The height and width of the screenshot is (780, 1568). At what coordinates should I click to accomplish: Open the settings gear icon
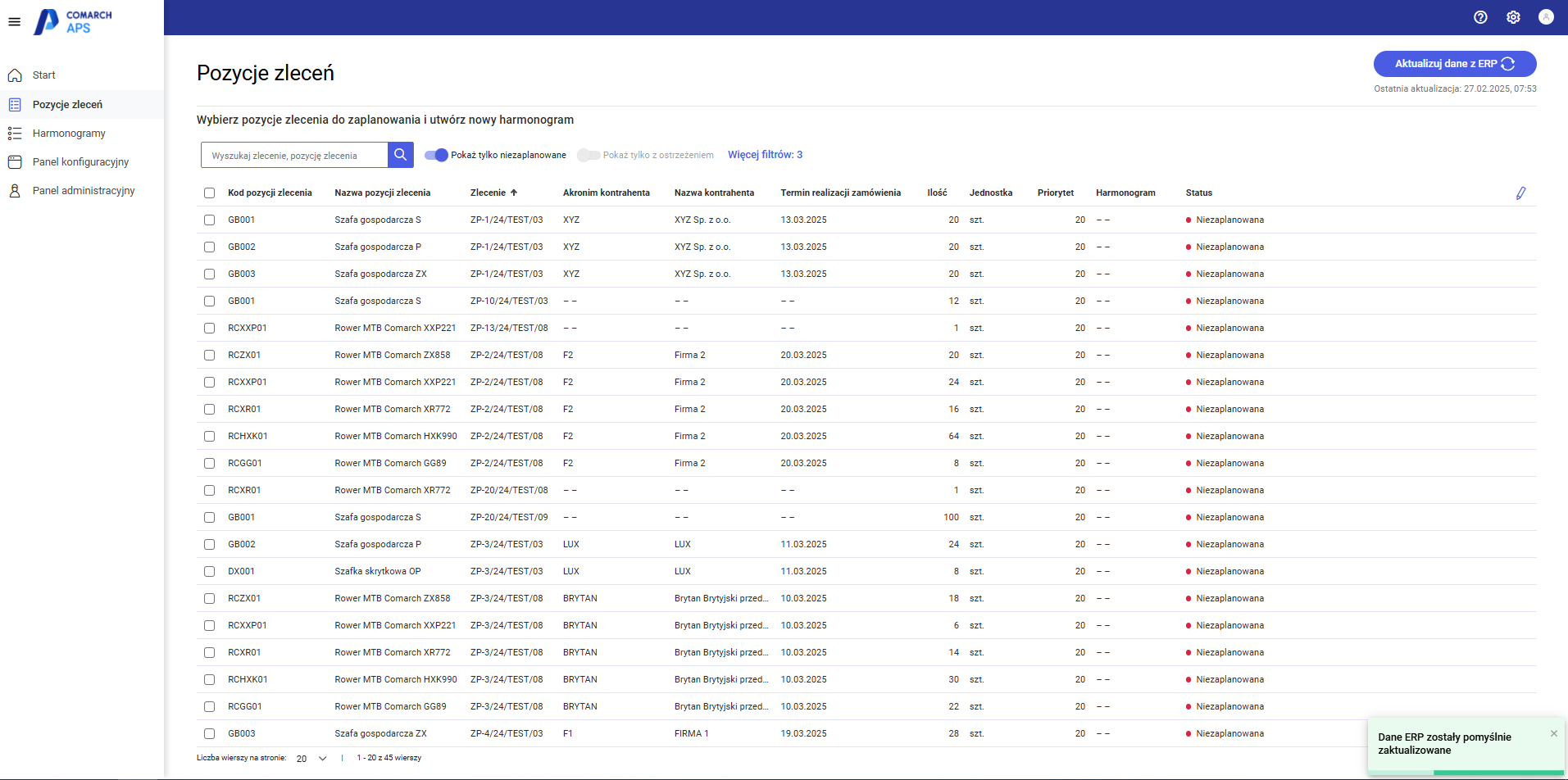(x=1513, y=17)
